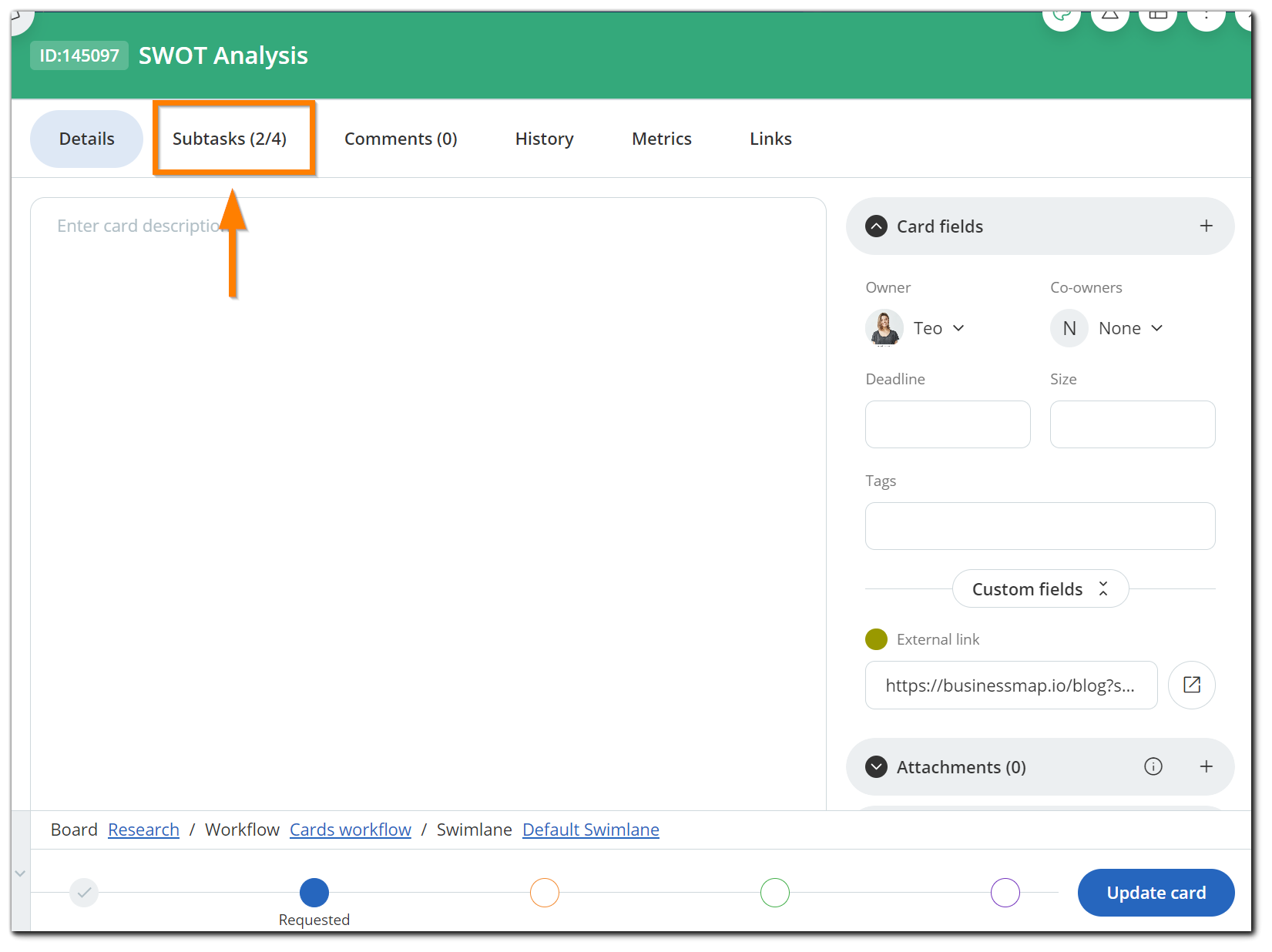1272x952 pixels.
Task: Select the blue Requested workflow step
Action: 314,893
